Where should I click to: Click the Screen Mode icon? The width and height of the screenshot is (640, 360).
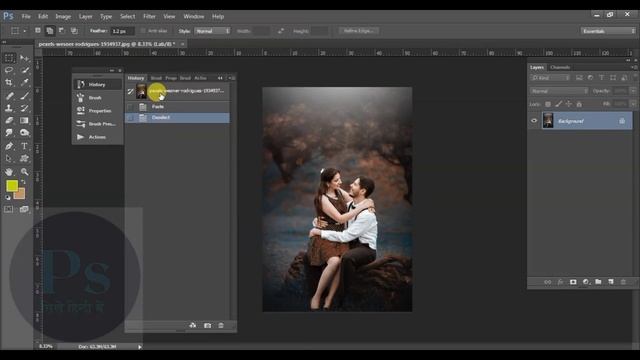point(24,209)
